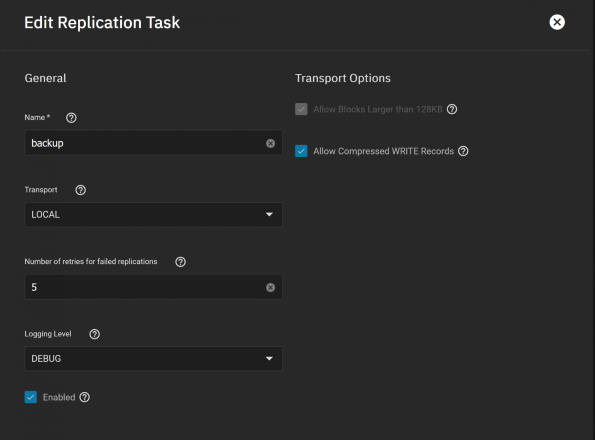Click the Transport dropdown arrow

click(269, 214)
